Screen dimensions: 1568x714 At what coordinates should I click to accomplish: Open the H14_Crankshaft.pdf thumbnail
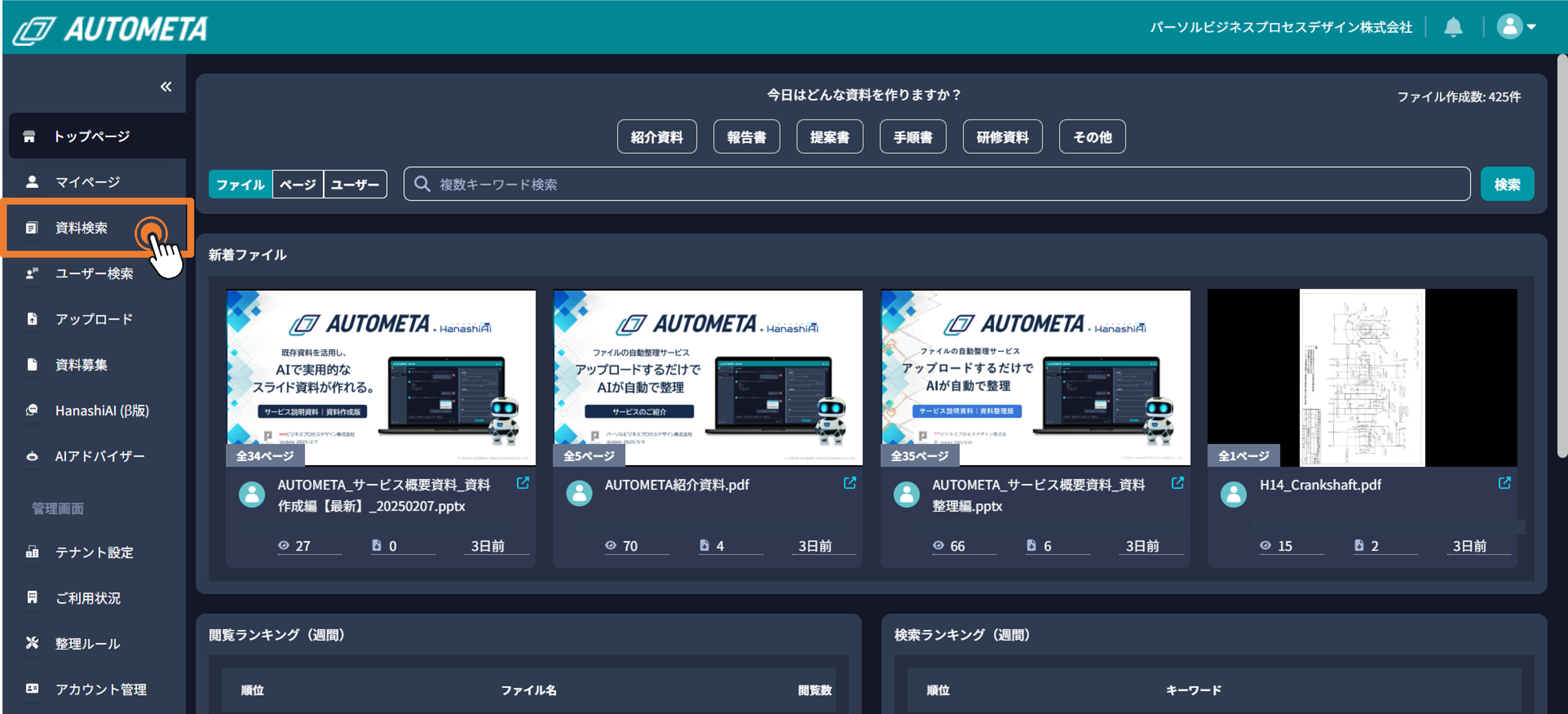coord(1362,377)
